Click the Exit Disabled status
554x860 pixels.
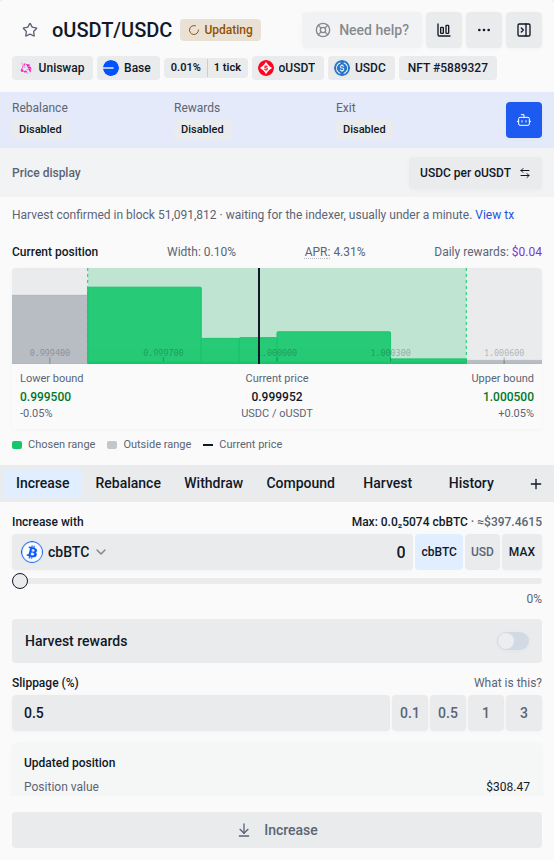(x=364, y=129)
